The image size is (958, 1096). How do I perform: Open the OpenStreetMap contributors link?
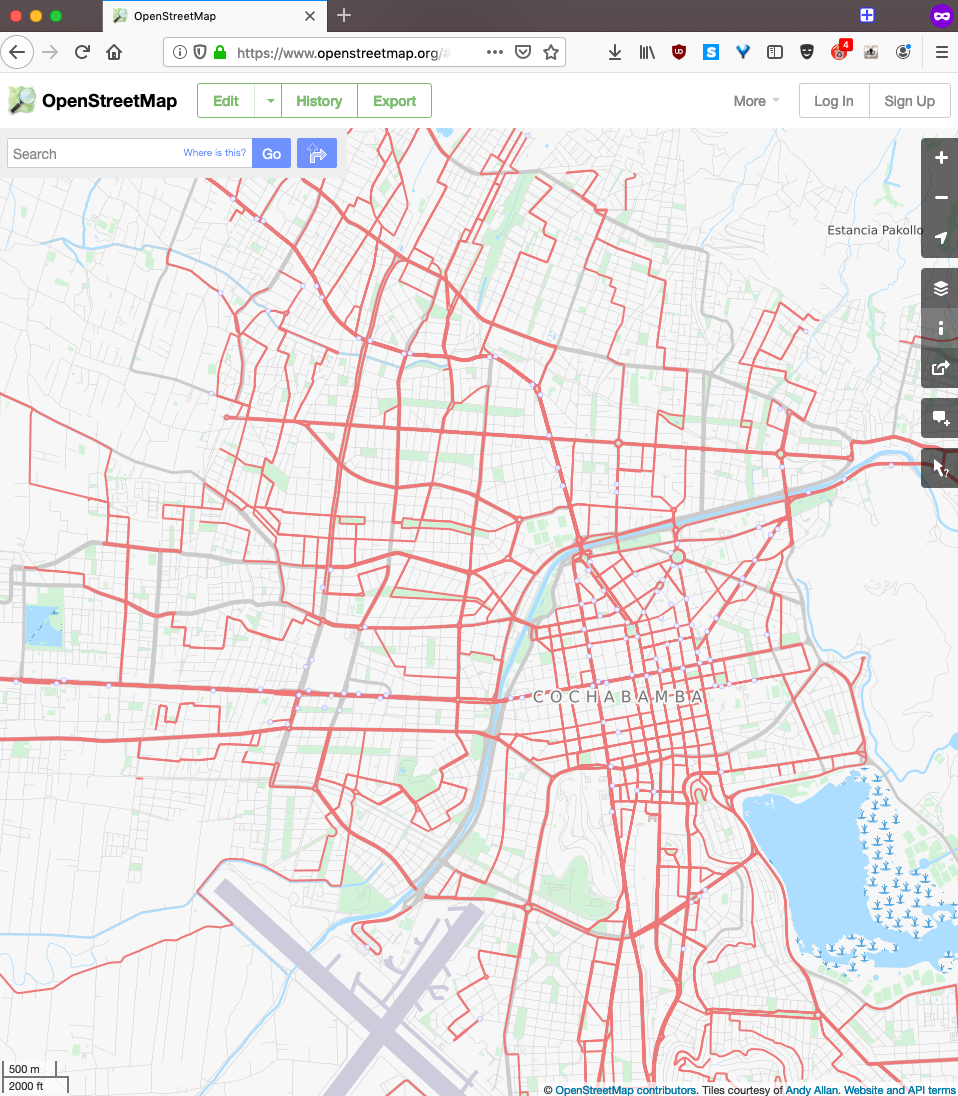pyautogui.click(x=626, y=1090)
